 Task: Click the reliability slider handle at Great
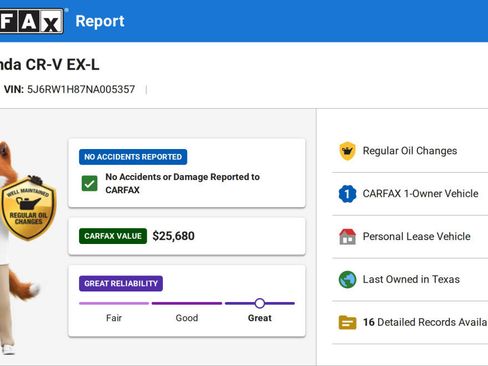[260, 303]
